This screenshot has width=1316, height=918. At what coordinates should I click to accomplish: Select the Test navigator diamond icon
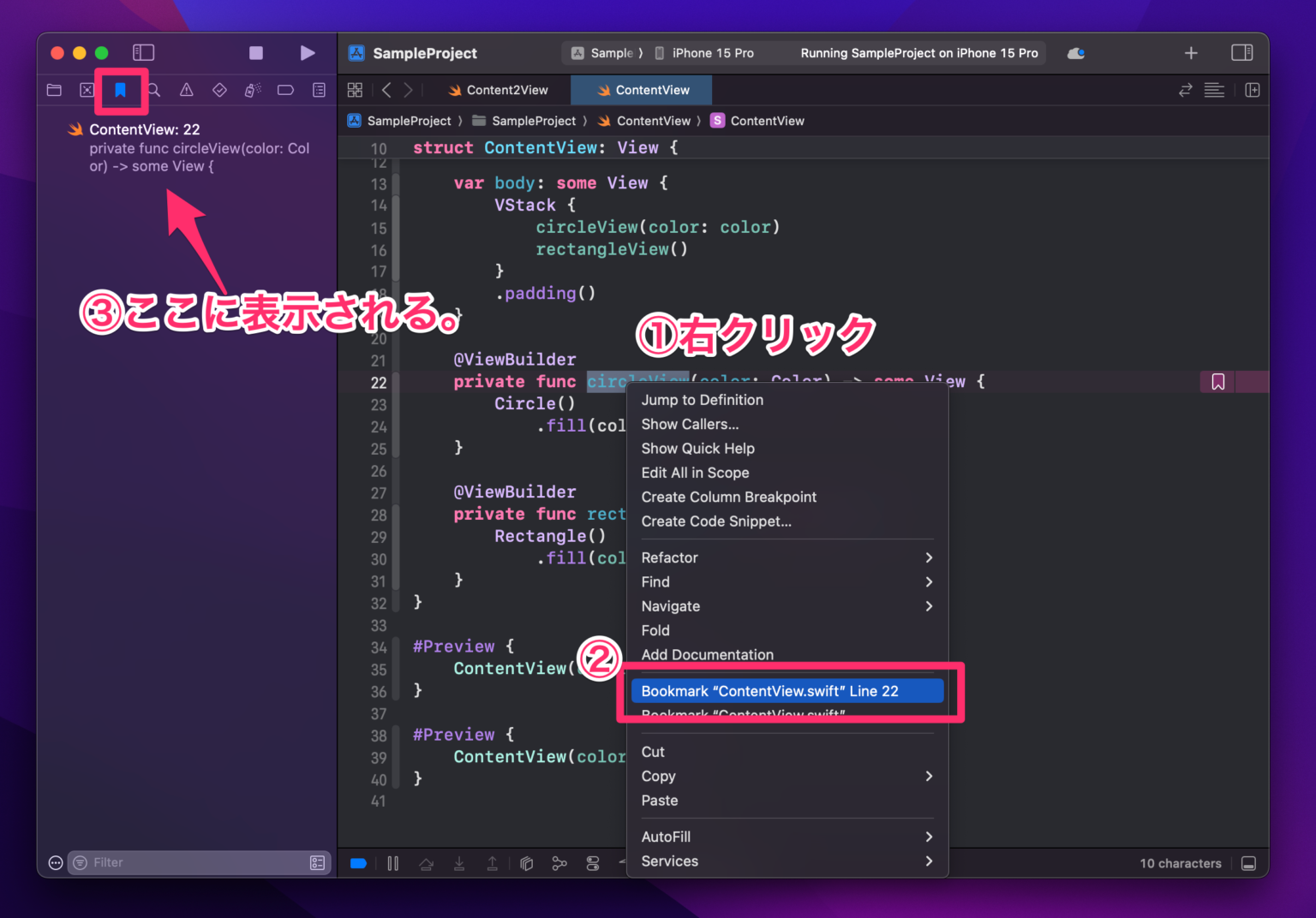tap(219, 90)
